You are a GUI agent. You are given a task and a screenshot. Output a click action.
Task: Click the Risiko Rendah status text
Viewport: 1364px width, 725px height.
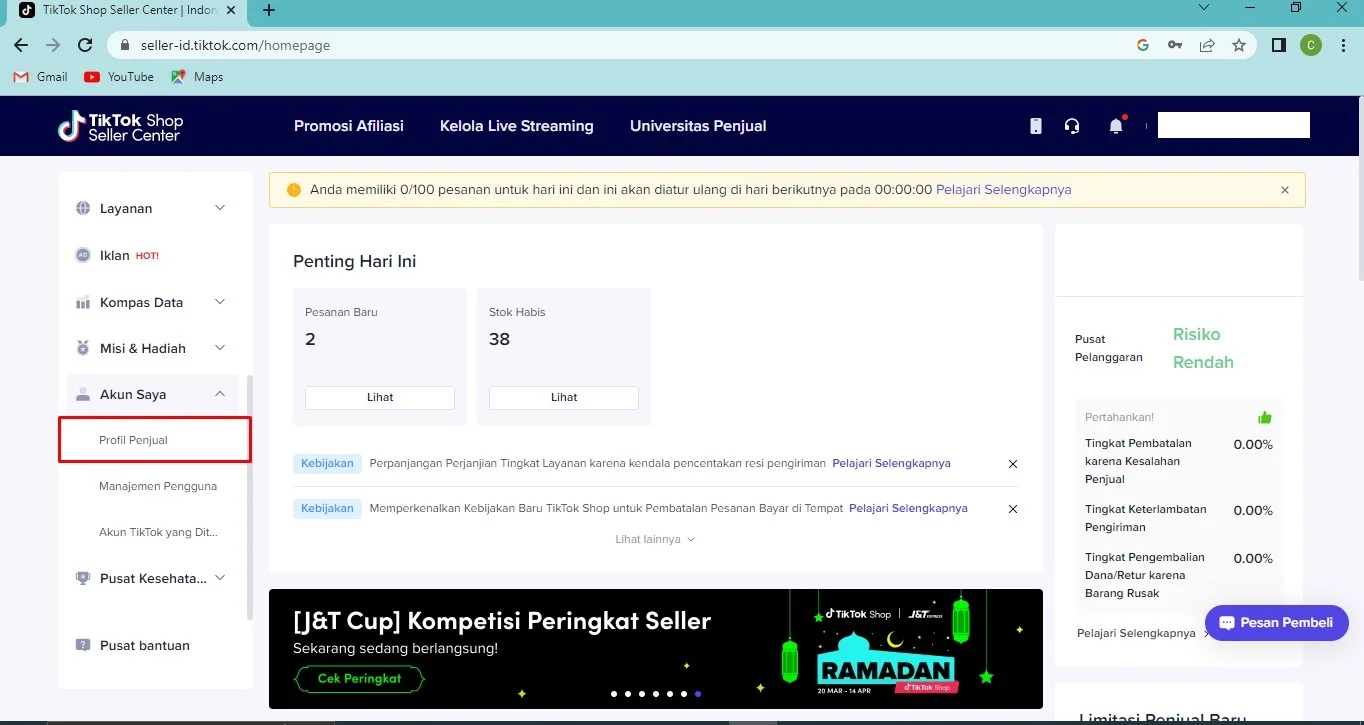pos(1203,348)
